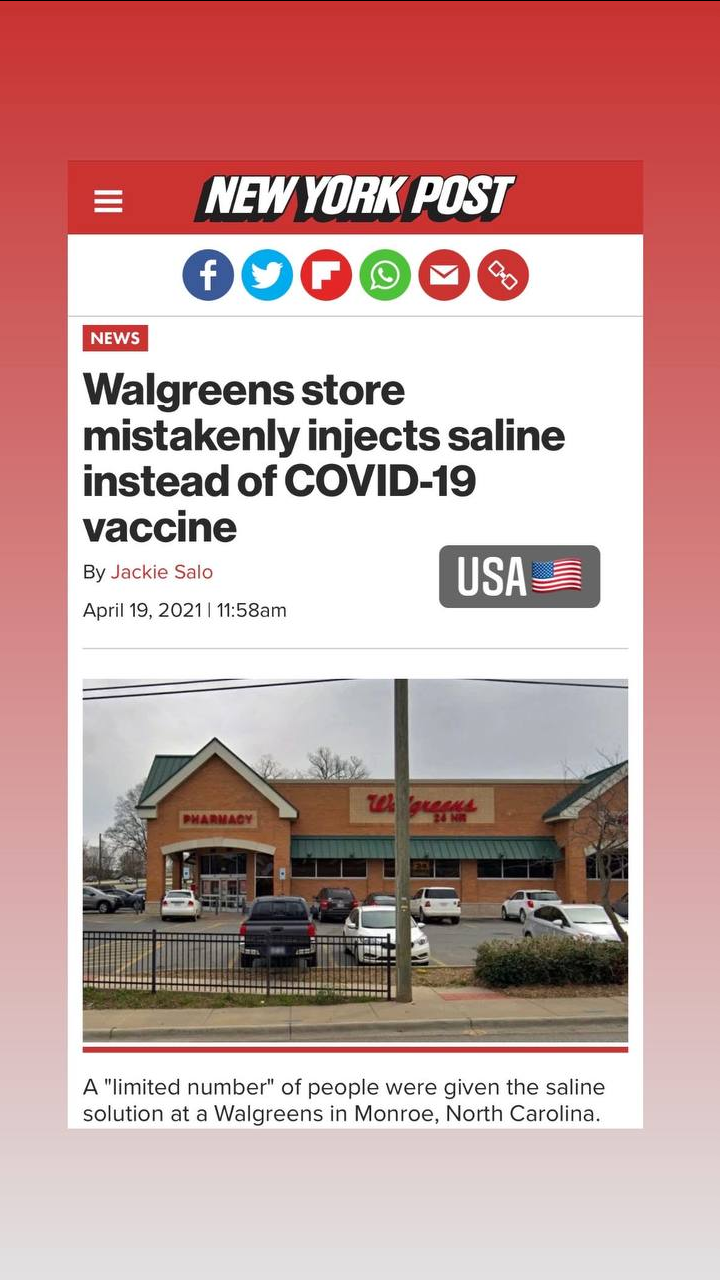Share article via WhatsApp icon
Screen dimensions: 720x1280
tap(385, 275)
